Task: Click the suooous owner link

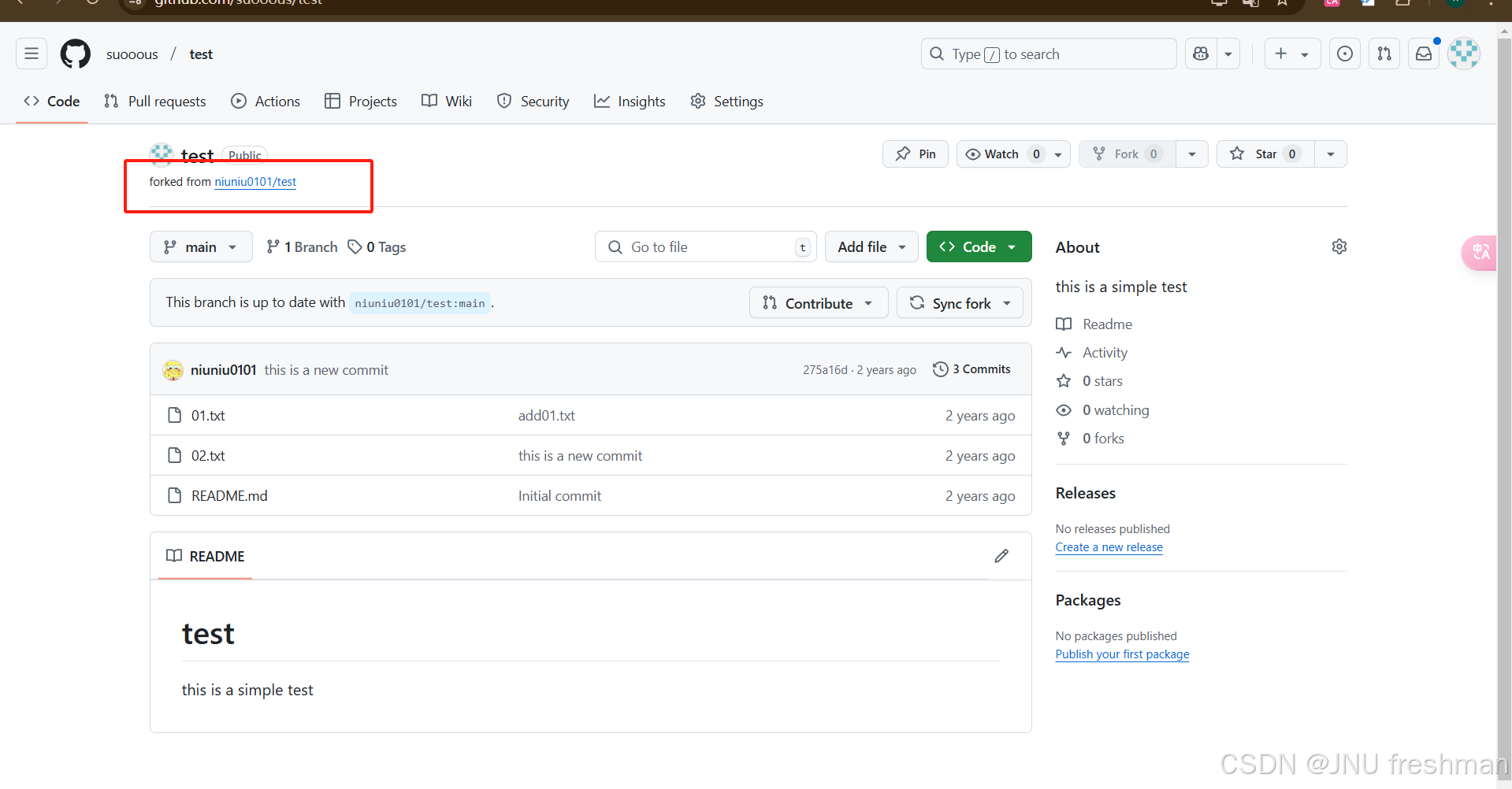Action: (x=132, y=54)
